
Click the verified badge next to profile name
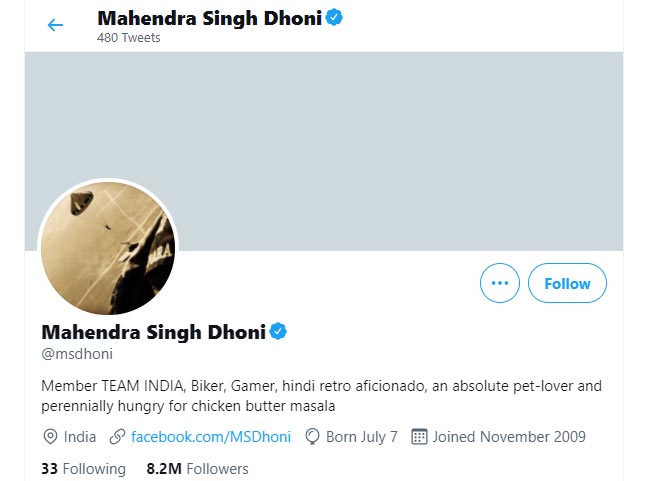(278, 331)
